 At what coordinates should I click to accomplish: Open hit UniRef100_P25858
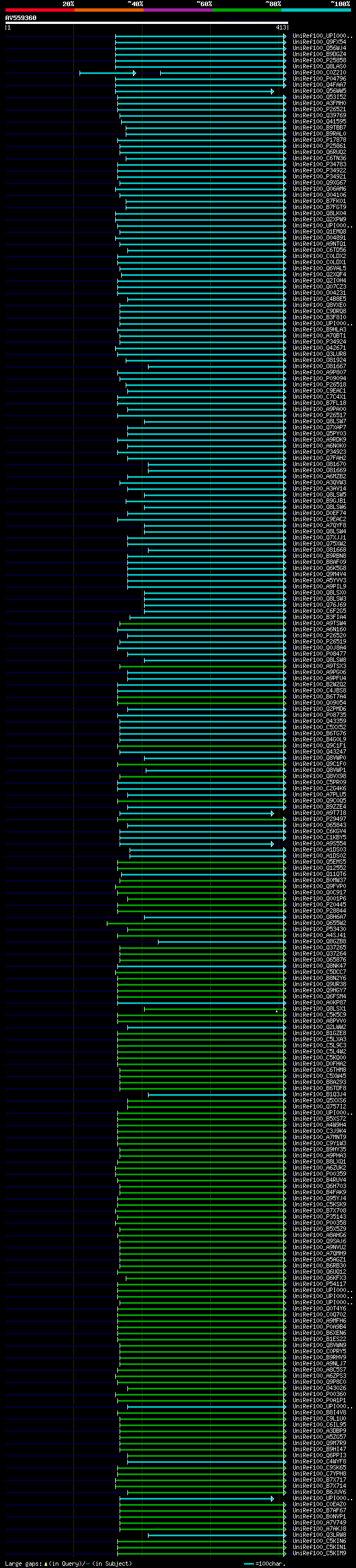319,60
